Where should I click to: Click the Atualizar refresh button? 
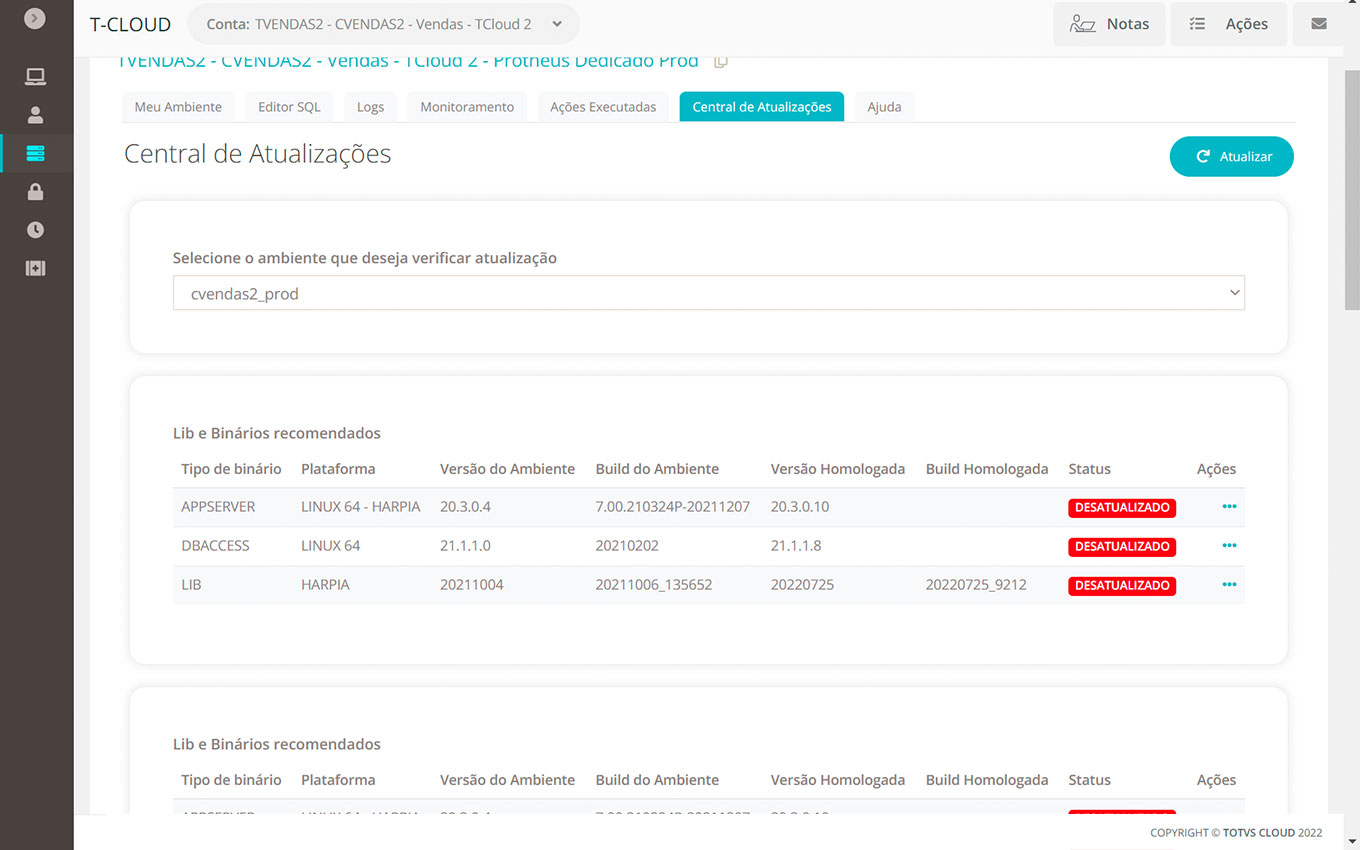1232,157
